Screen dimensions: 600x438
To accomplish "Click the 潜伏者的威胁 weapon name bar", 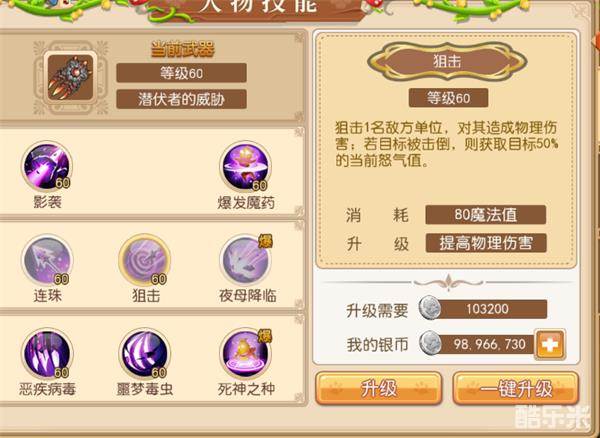I will click(181, 99).
